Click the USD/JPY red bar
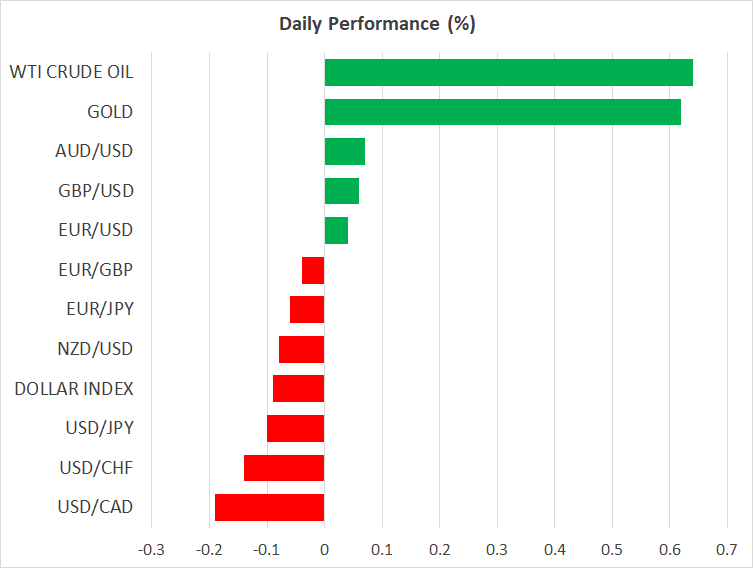This screenshot has width=753, height=568. (295, 428)
